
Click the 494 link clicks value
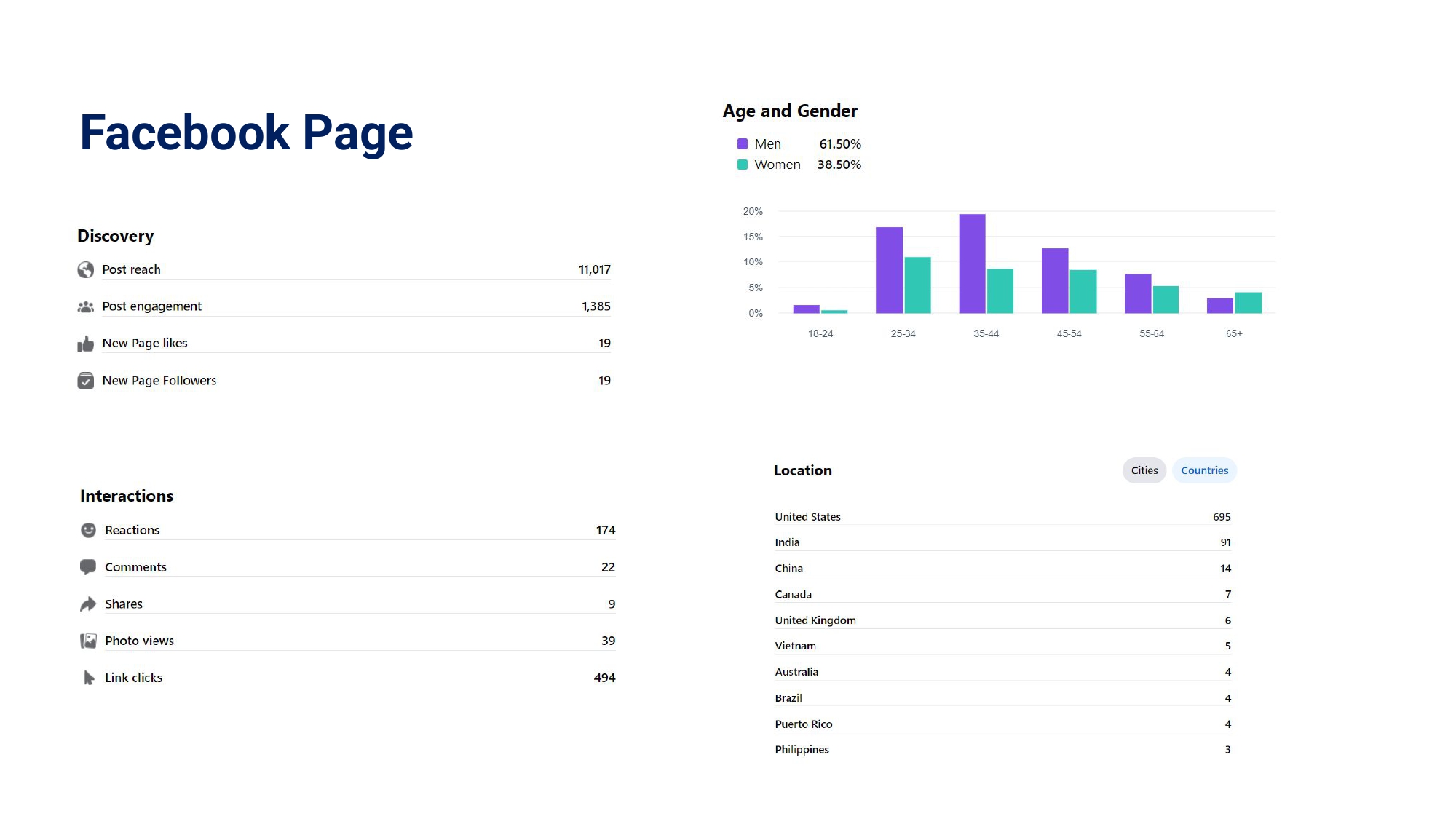(x=604, y=678)
